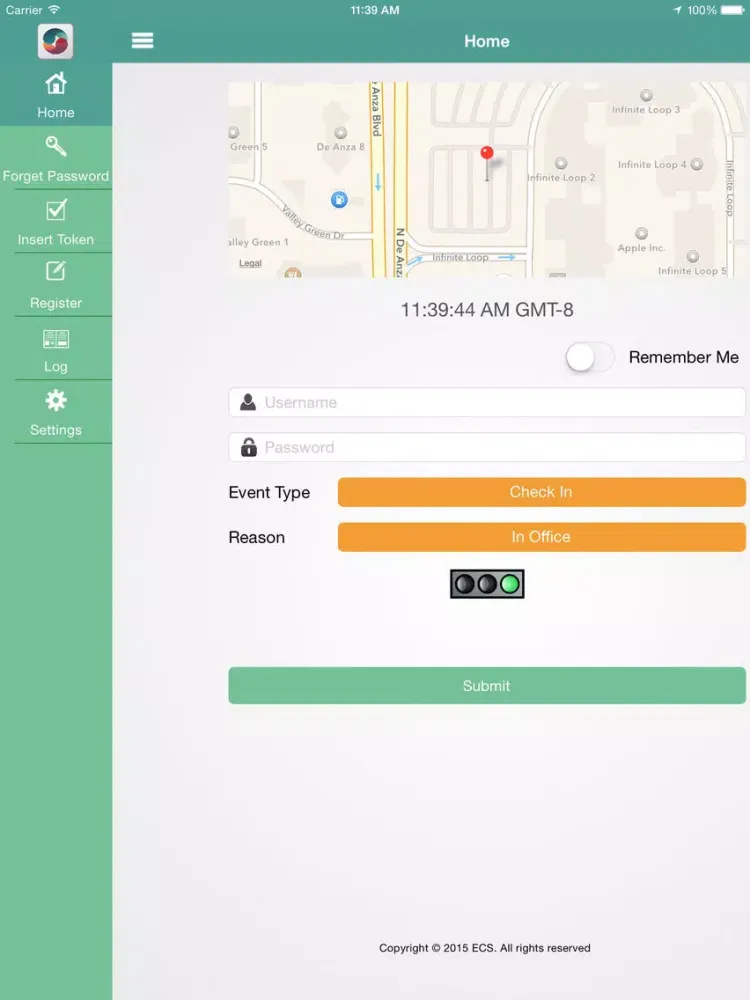Go to Forget Password menu label
Image resolution: width=750 pixels, height=1000 pixels.
pos(55,176)
